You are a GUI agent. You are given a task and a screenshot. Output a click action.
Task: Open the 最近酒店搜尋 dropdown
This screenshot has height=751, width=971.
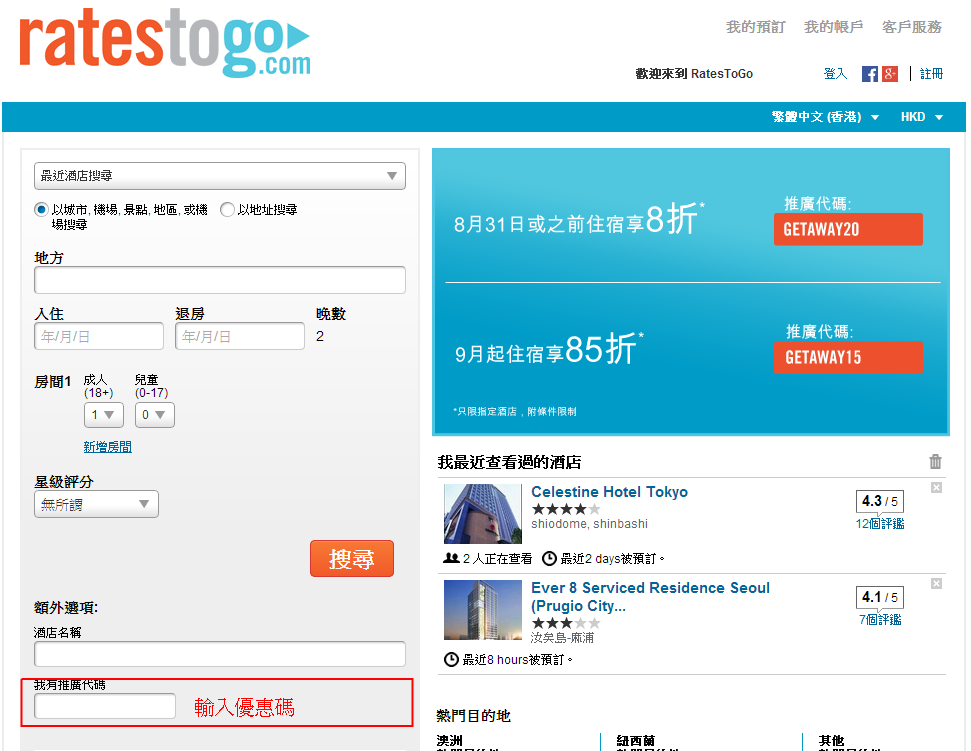220,176
